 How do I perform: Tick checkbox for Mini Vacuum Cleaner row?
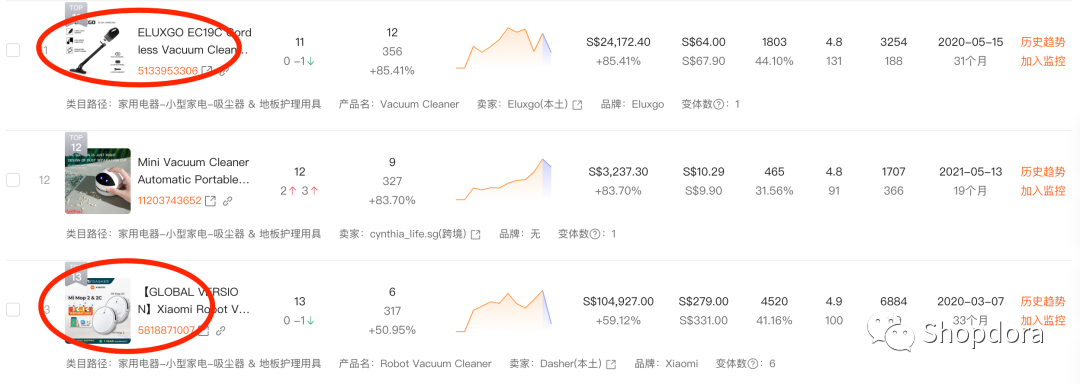pyautogui.click(x=13, y=180)
